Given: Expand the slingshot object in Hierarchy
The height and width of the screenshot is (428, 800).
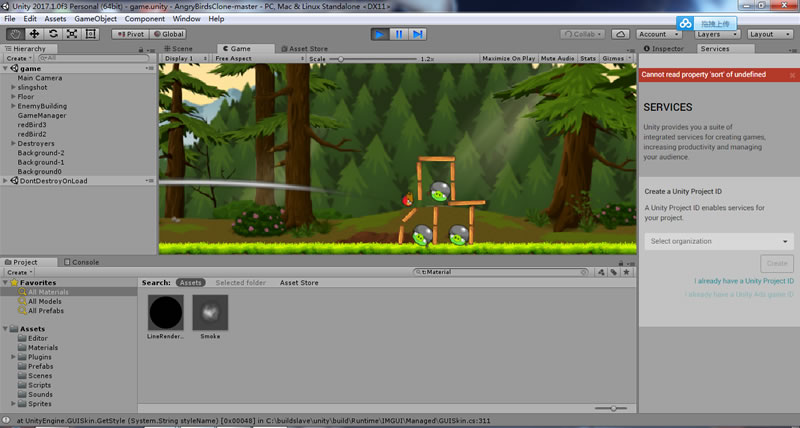Looking at the screenshot, I should click(13, 87).
